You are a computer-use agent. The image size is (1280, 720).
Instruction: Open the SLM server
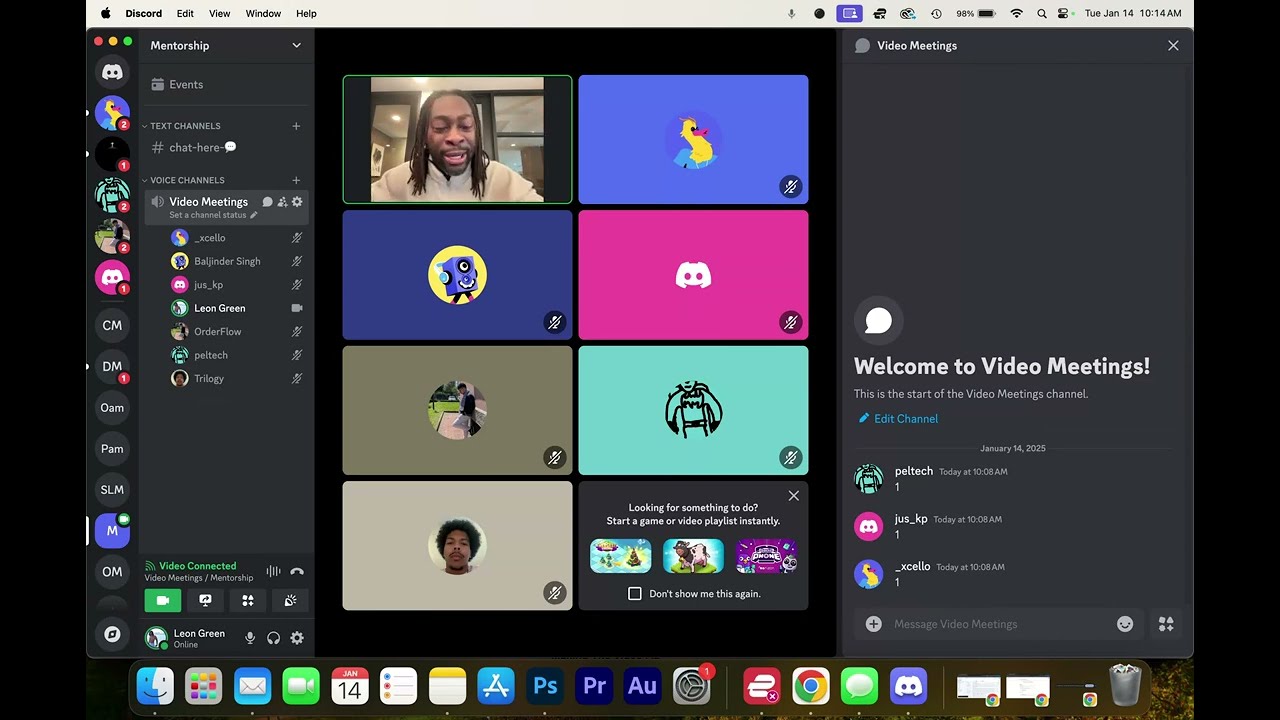click(x=112, y=490)
